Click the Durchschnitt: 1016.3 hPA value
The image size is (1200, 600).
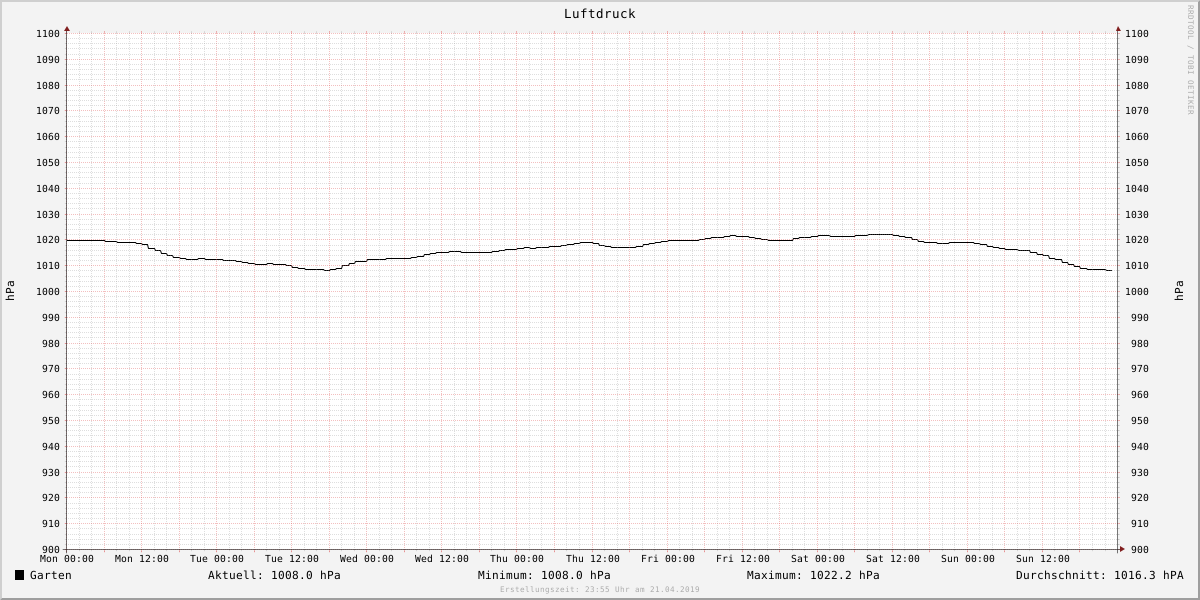(x=1100, y=575)
